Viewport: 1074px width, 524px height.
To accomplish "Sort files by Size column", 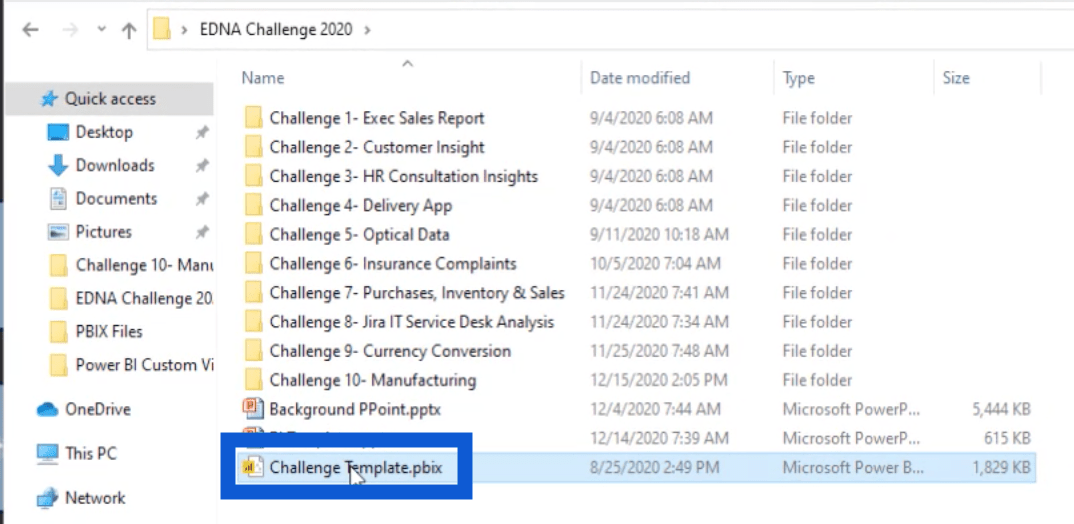I will point(956,78).
